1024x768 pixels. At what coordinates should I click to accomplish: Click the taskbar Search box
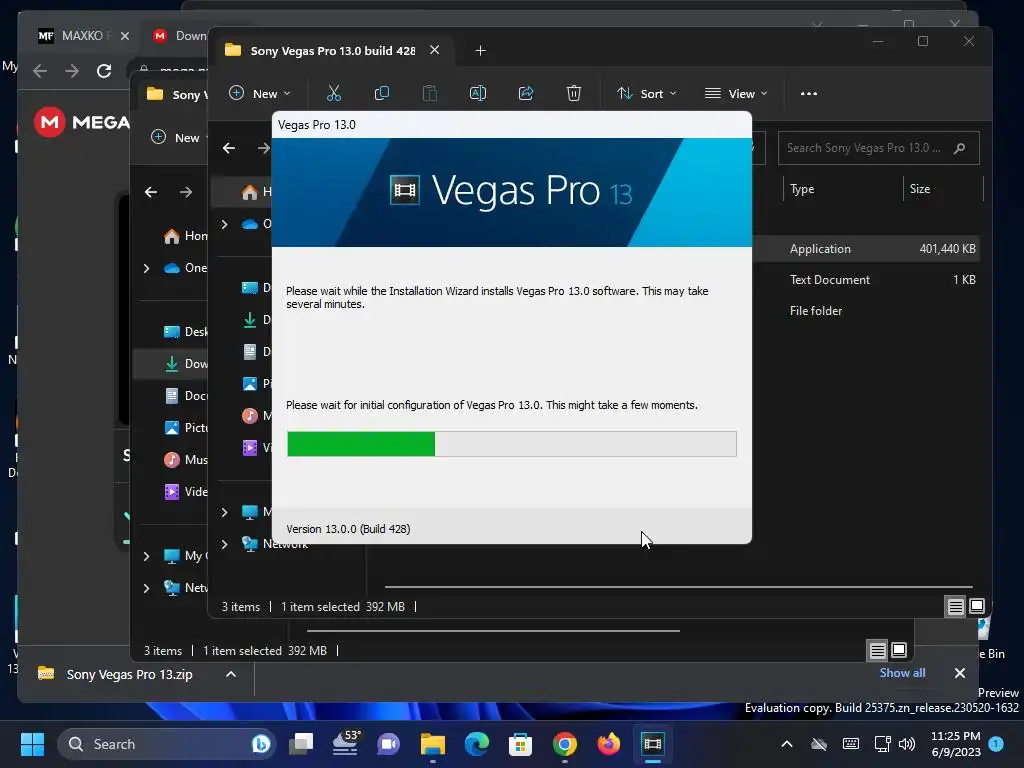tap(167, 744)
